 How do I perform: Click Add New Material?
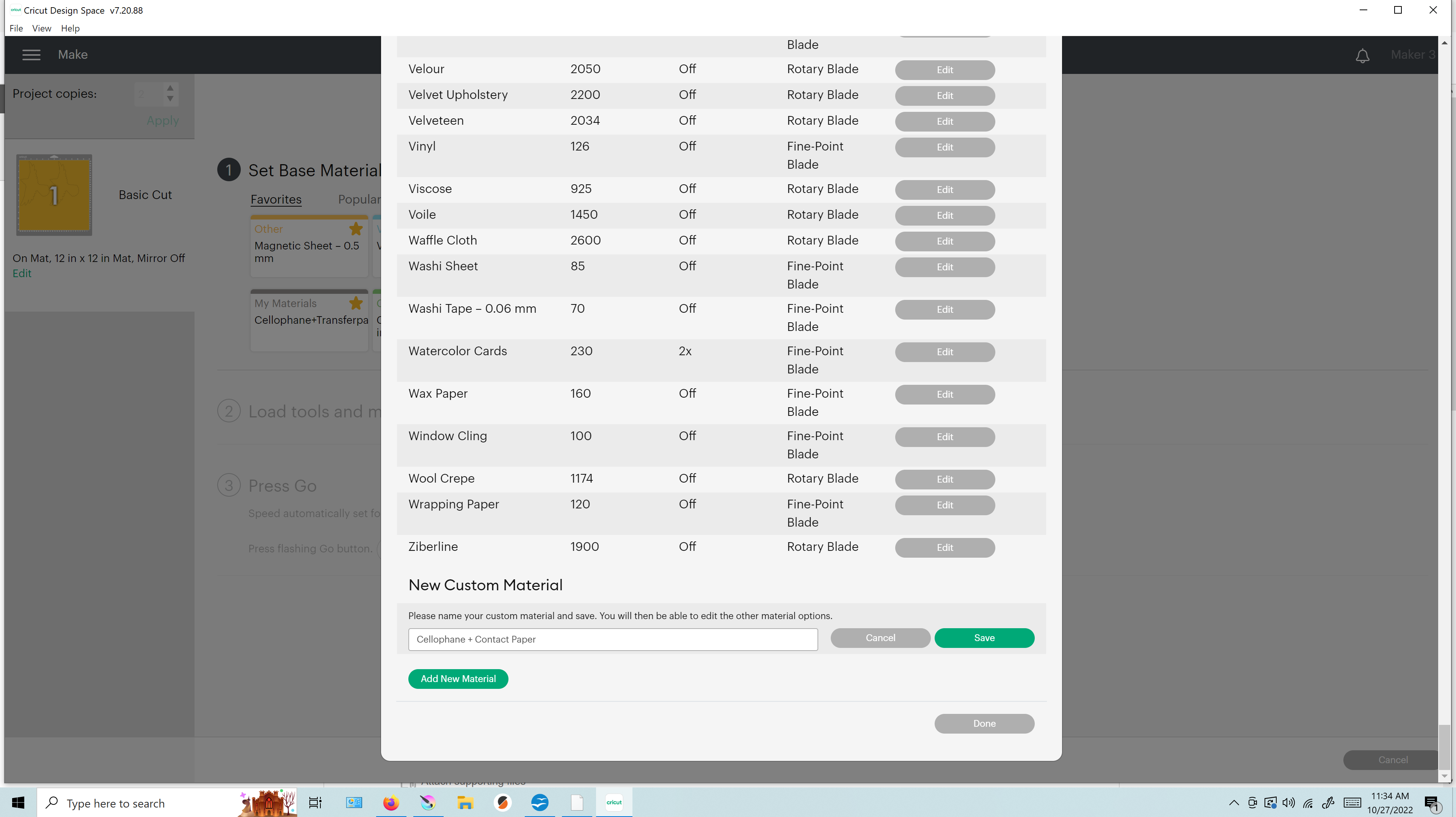[458, 679]
